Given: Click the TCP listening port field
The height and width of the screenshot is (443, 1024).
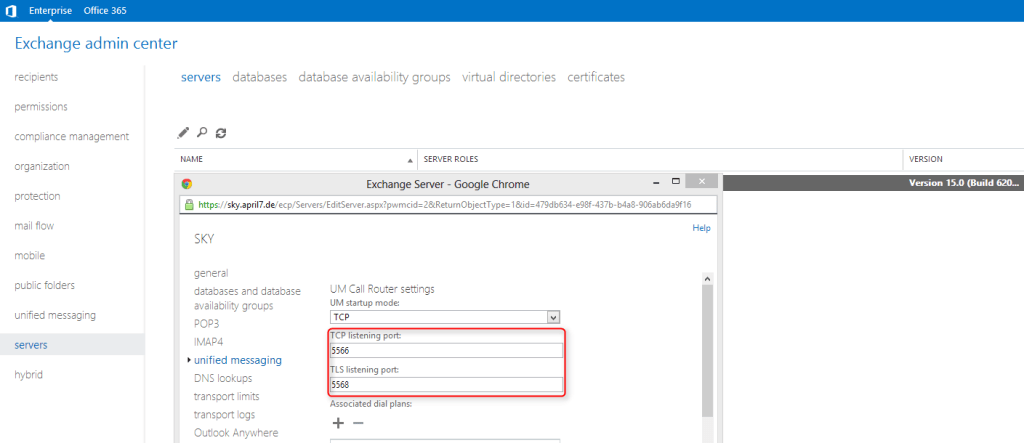Looking at the screenshot, I should (446, 351).
